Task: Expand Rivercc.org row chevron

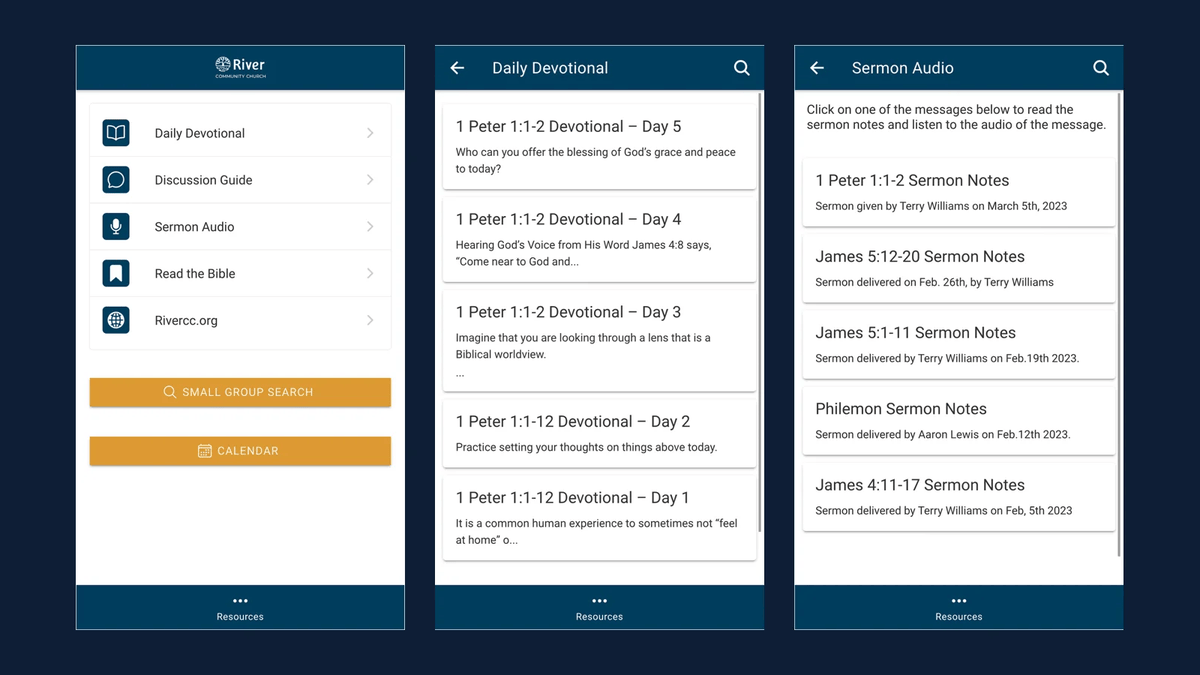Action: pos(370,320)
